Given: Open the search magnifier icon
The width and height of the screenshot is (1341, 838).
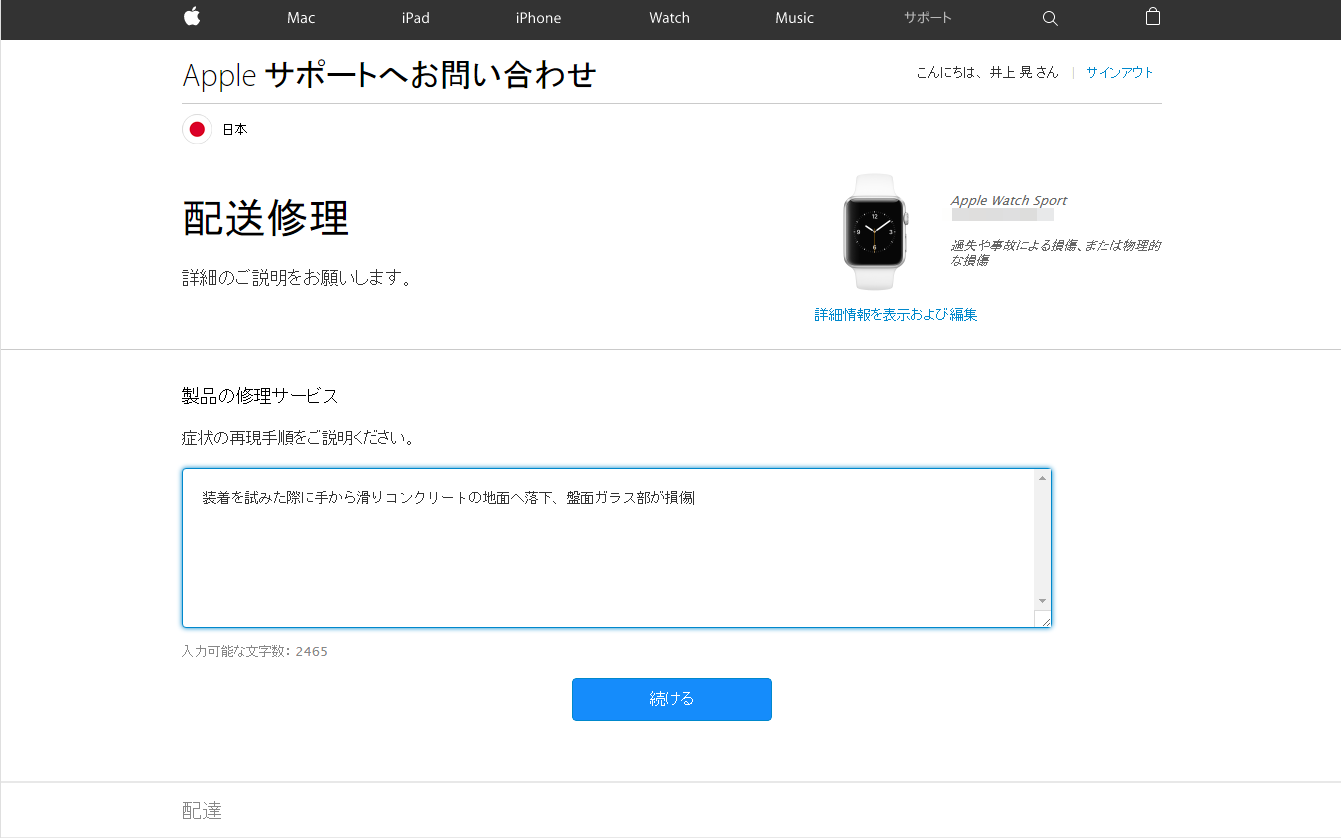Looking at the screenshot, I should (x=1050, y=18).
